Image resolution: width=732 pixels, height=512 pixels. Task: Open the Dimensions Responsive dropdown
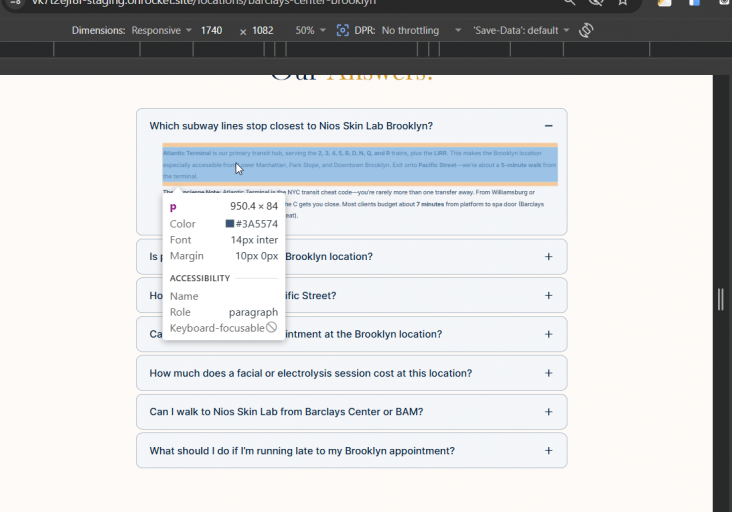(162, 30)
